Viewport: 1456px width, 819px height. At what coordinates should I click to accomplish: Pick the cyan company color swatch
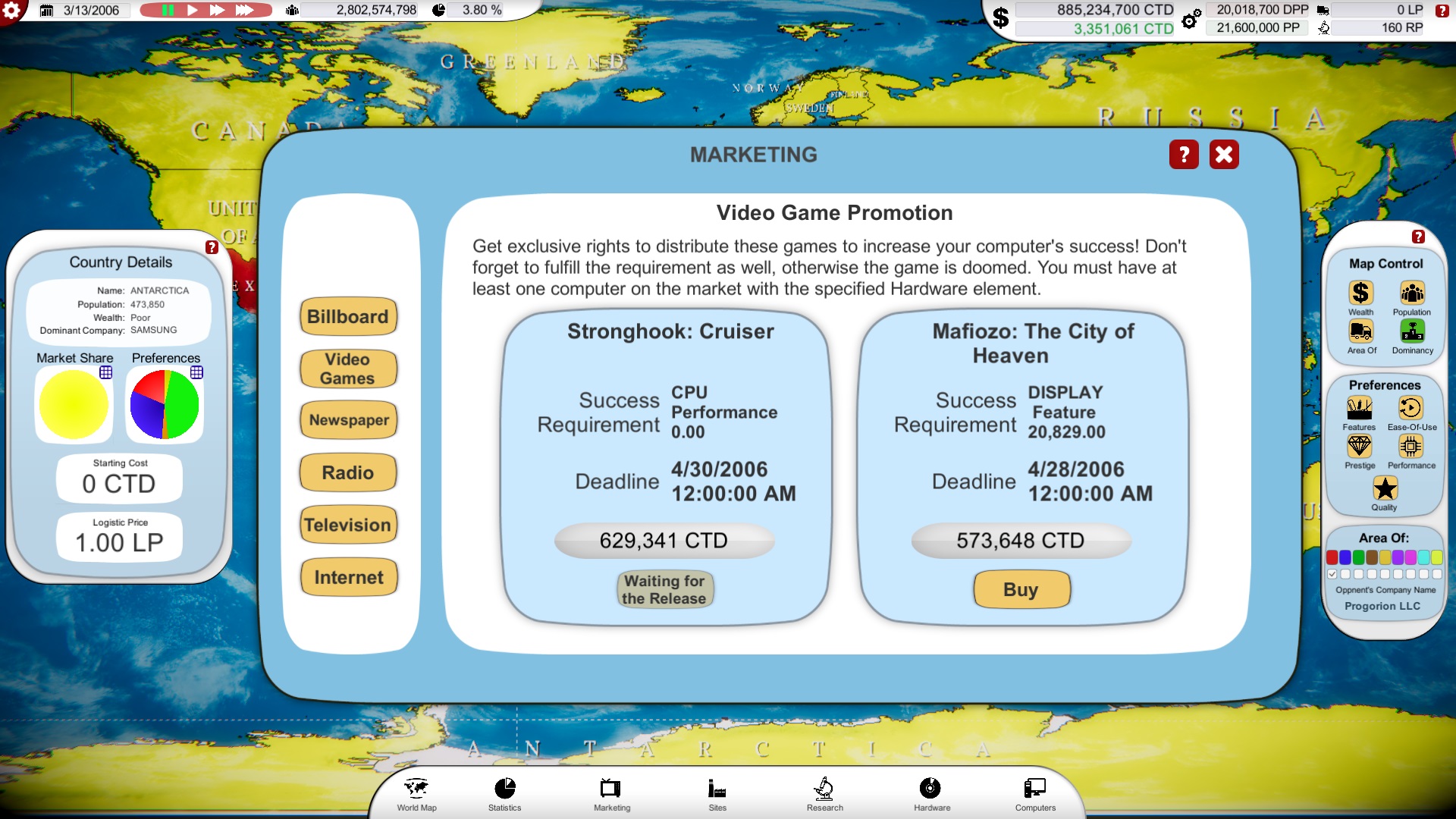coord(1423,557)
